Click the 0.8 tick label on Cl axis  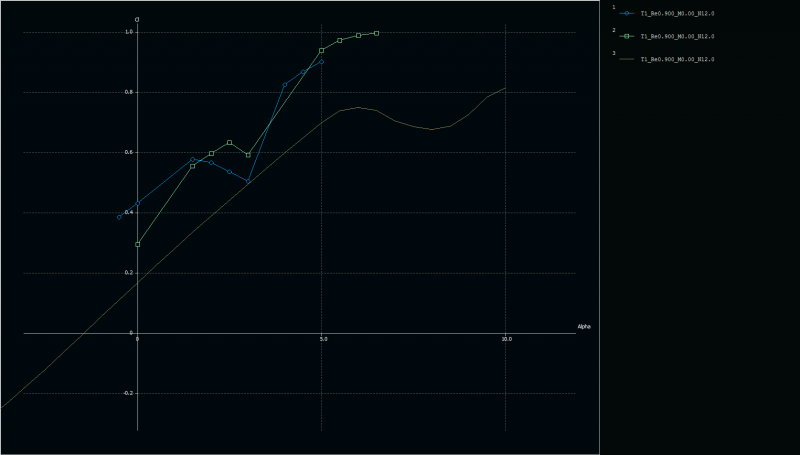129,92
